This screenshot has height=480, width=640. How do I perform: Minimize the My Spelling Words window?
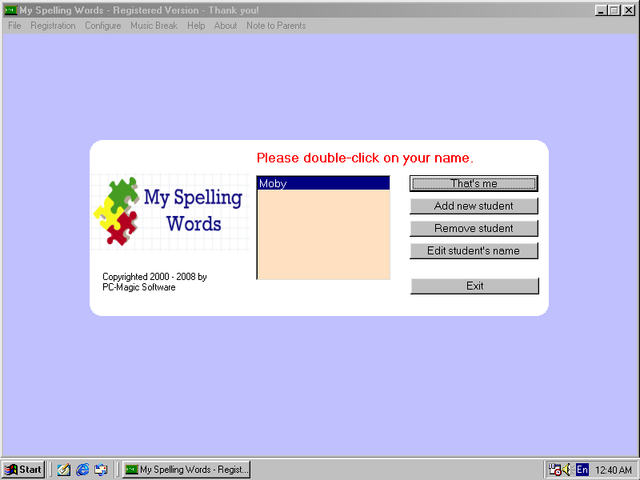point(600,10)
